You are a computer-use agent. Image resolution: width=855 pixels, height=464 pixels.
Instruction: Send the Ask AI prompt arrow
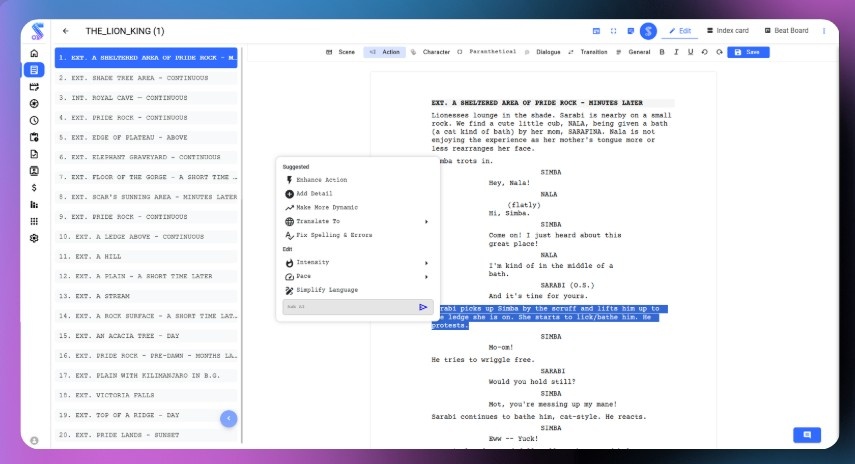[423, 307]
